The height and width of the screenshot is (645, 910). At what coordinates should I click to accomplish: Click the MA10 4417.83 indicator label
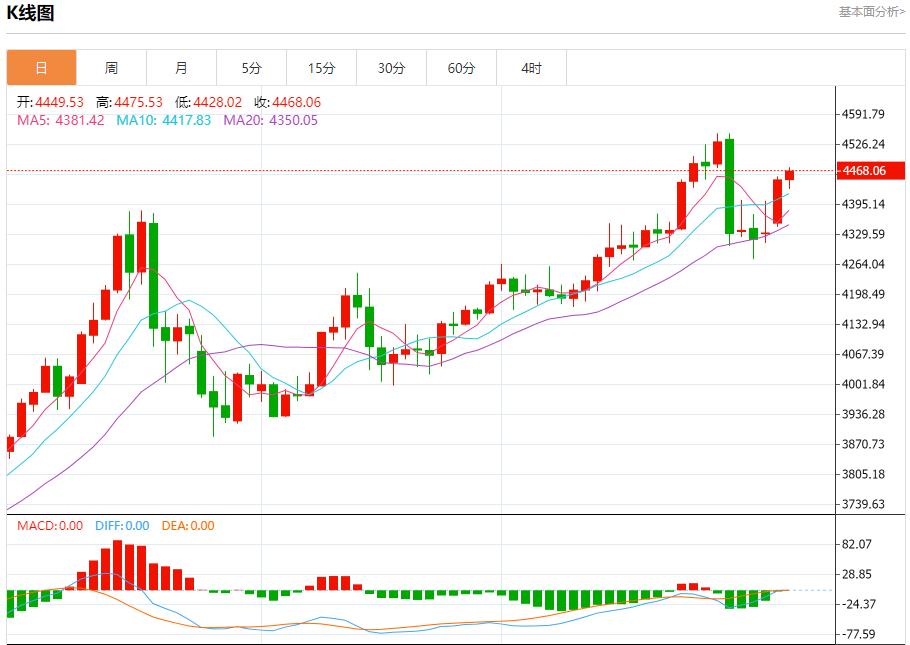point(164,120)
